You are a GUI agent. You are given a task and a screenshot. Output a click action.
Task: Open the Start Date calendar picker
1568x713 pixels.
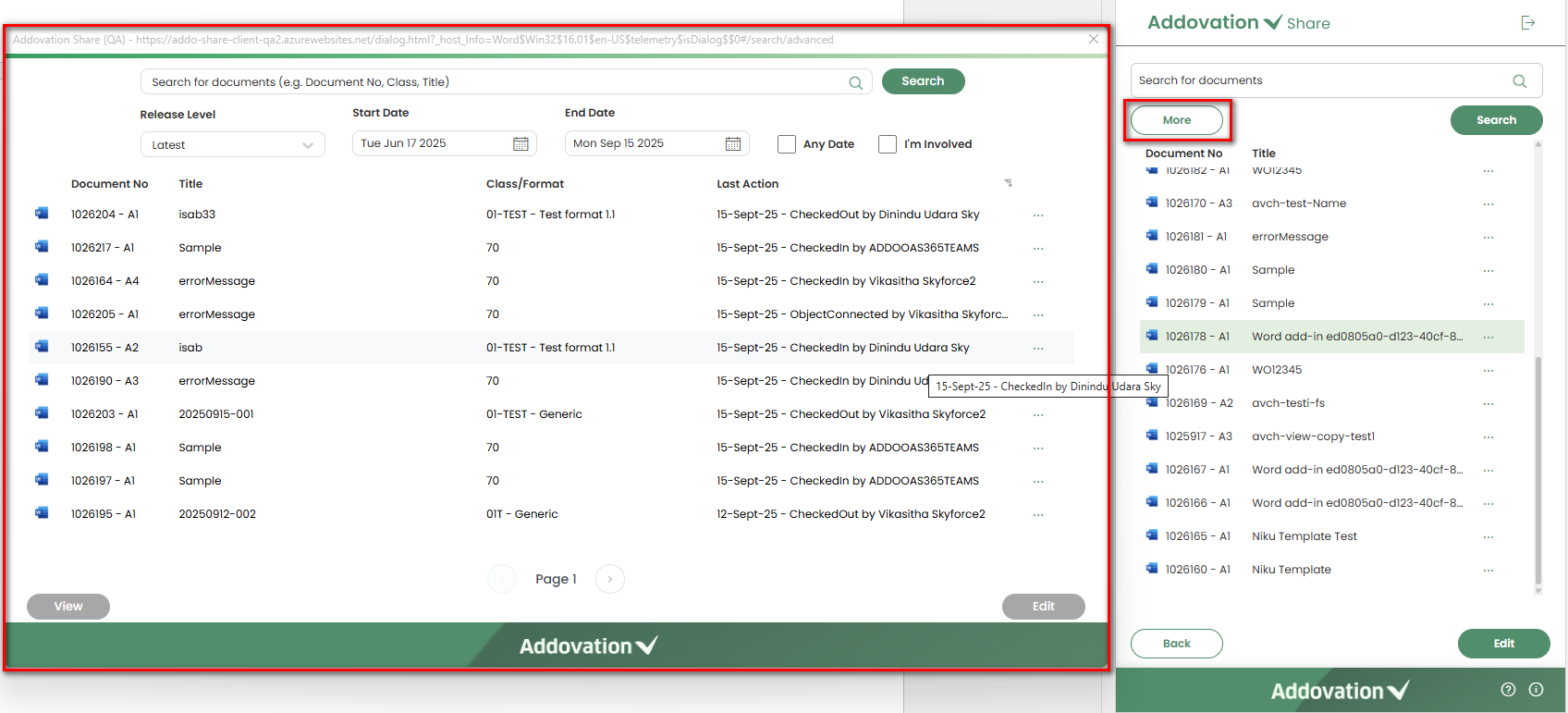[x=521, y=143]
